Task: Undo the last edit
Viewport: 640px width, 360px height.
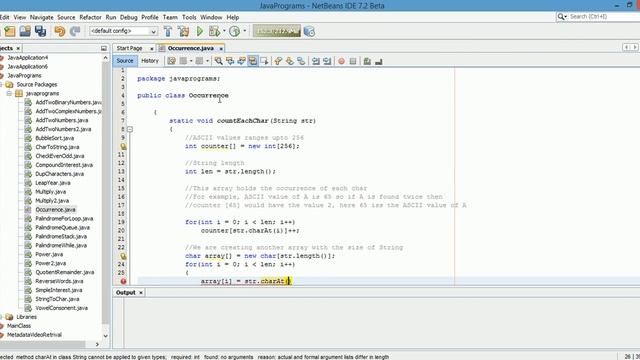Action: pos(60,31)
